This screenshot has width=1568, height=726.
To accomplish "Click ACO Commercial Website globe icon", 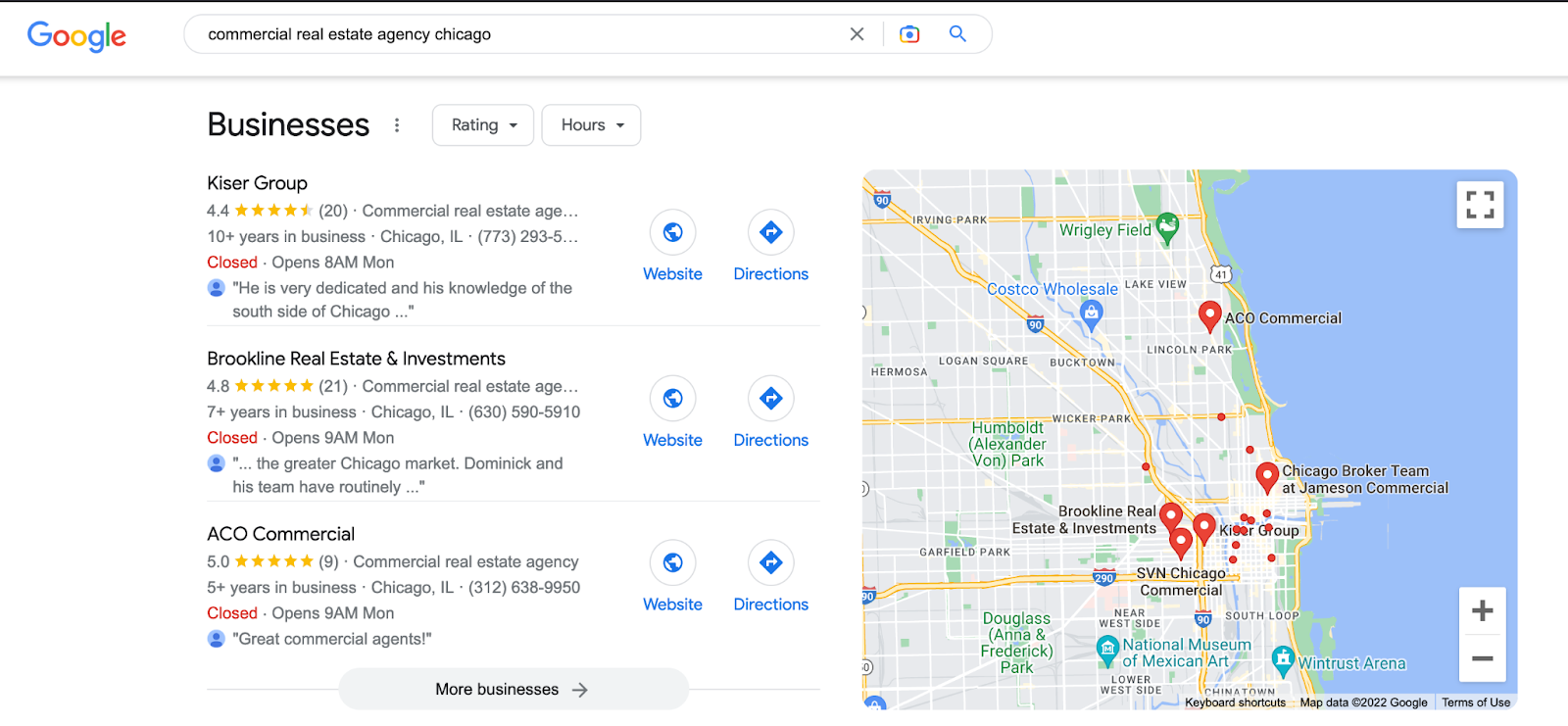I will pos(672,562).
